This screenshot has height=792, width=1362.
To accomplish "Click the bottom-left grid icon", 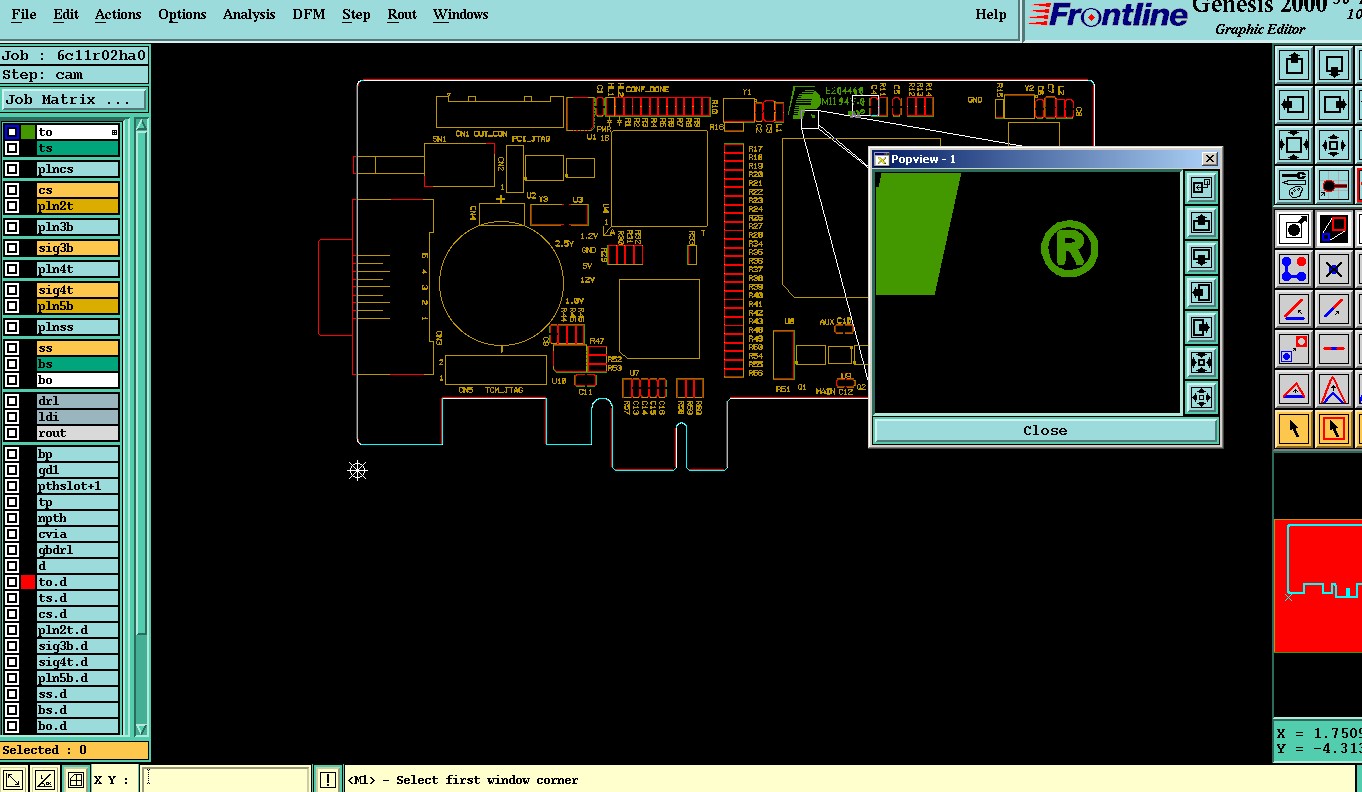I will click(74, 779).
